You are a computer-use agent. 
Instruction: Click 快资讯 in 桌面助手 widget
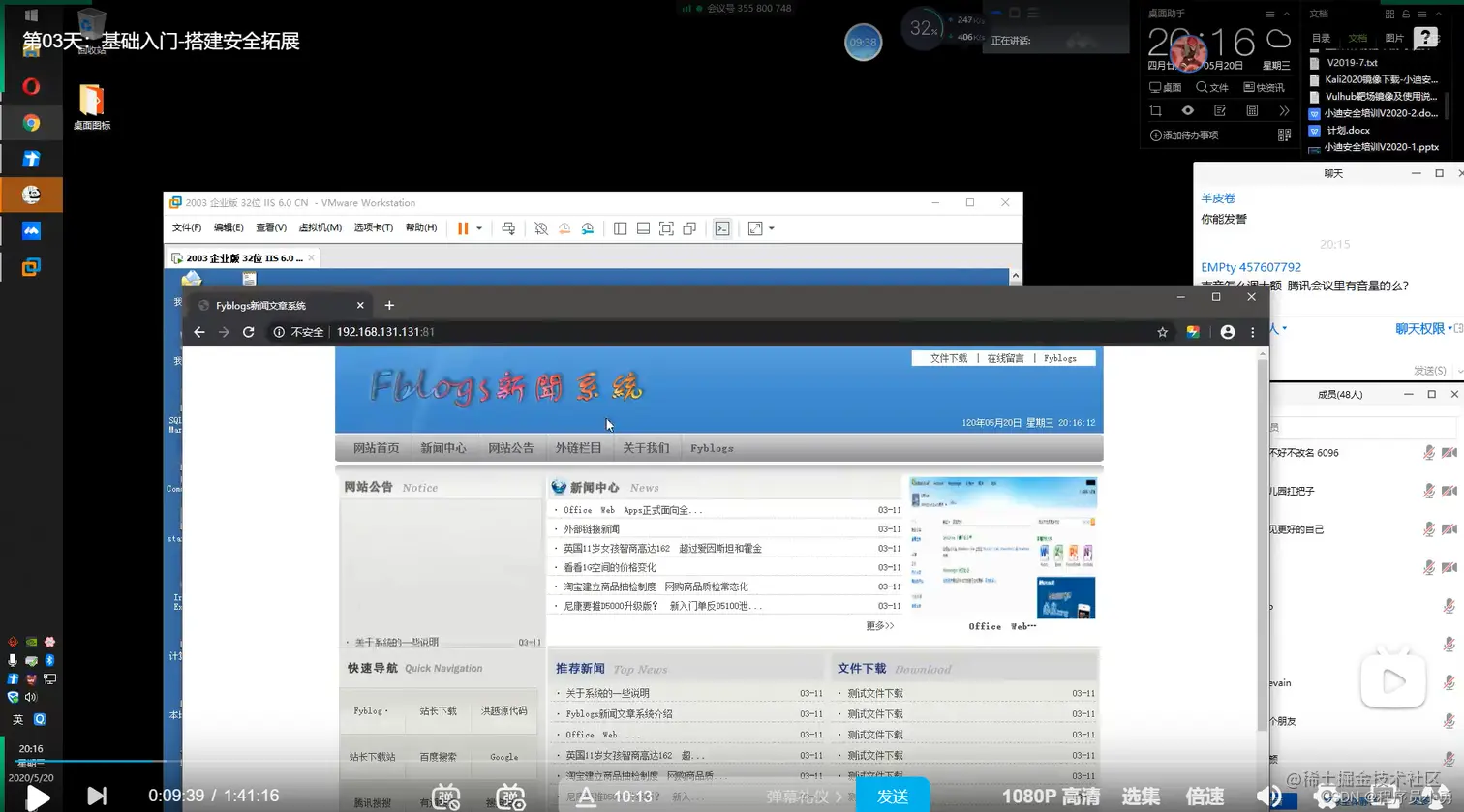pyautogui.click(x=1265, y=87)
